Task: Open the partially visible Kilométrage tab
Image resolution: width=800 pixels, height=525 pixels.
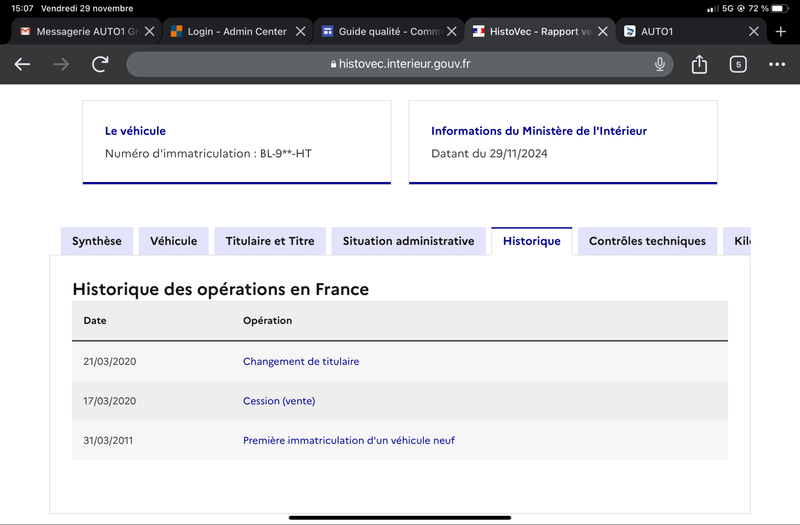Action: 737,241
